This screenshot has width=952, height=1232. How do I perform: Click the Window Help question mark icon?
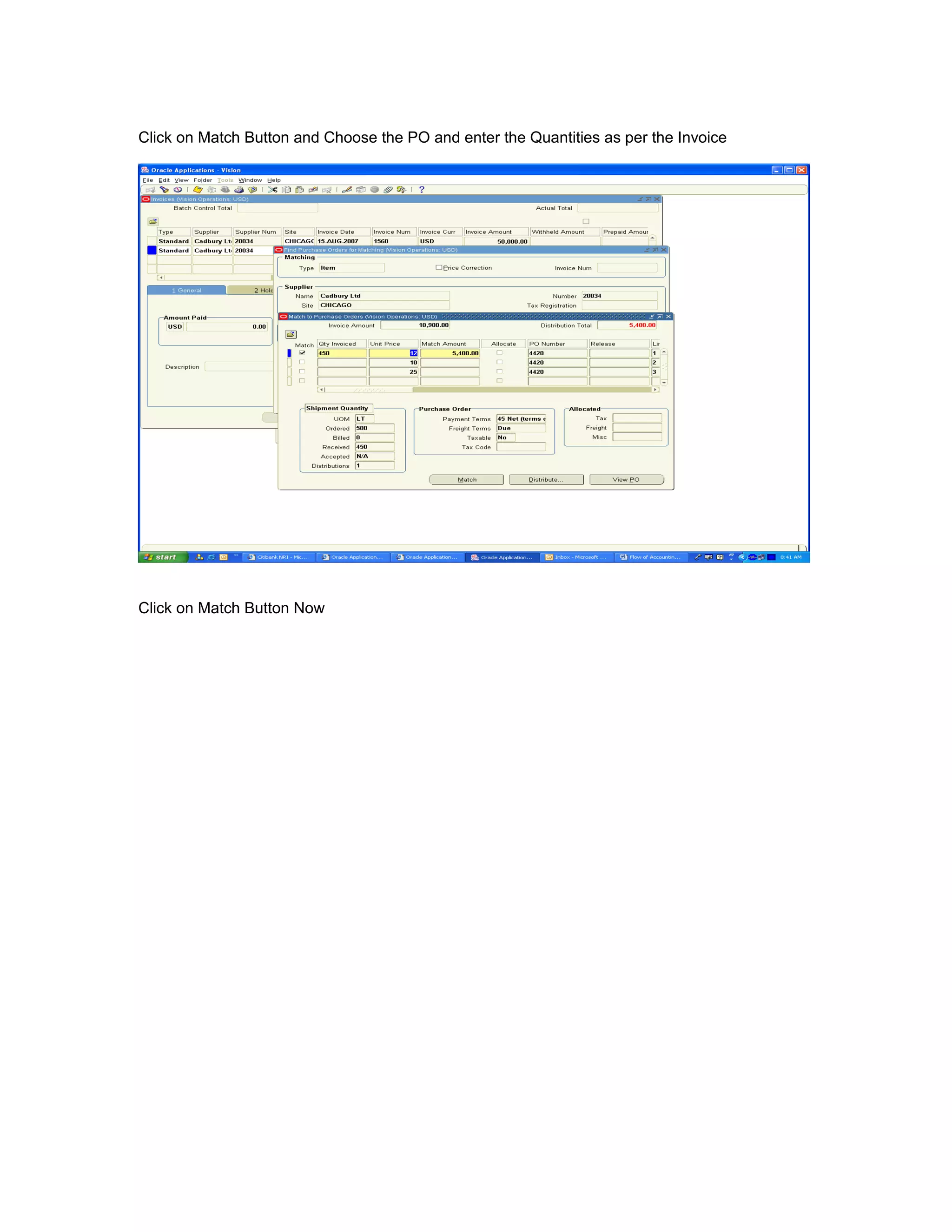[x=421, y=190]
